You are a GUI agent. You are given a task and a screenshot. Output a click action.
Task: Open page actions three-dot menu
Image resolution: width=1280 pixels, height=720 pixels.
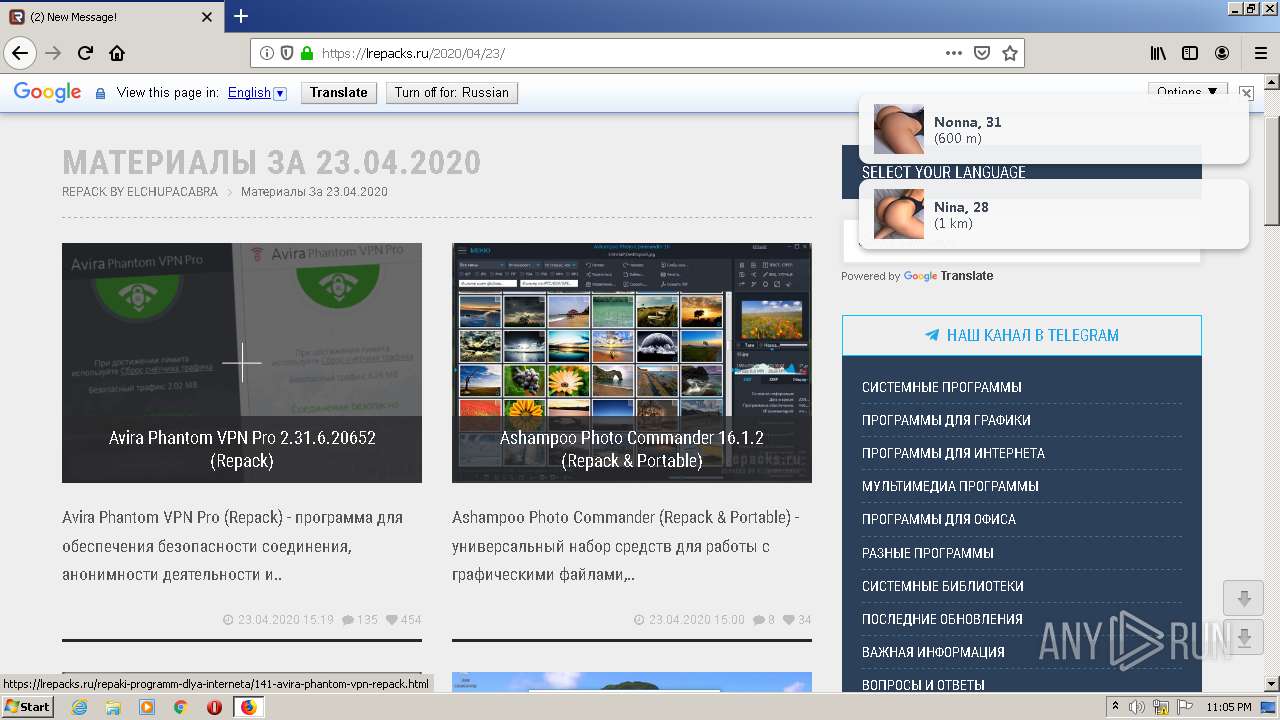(954, 53)
